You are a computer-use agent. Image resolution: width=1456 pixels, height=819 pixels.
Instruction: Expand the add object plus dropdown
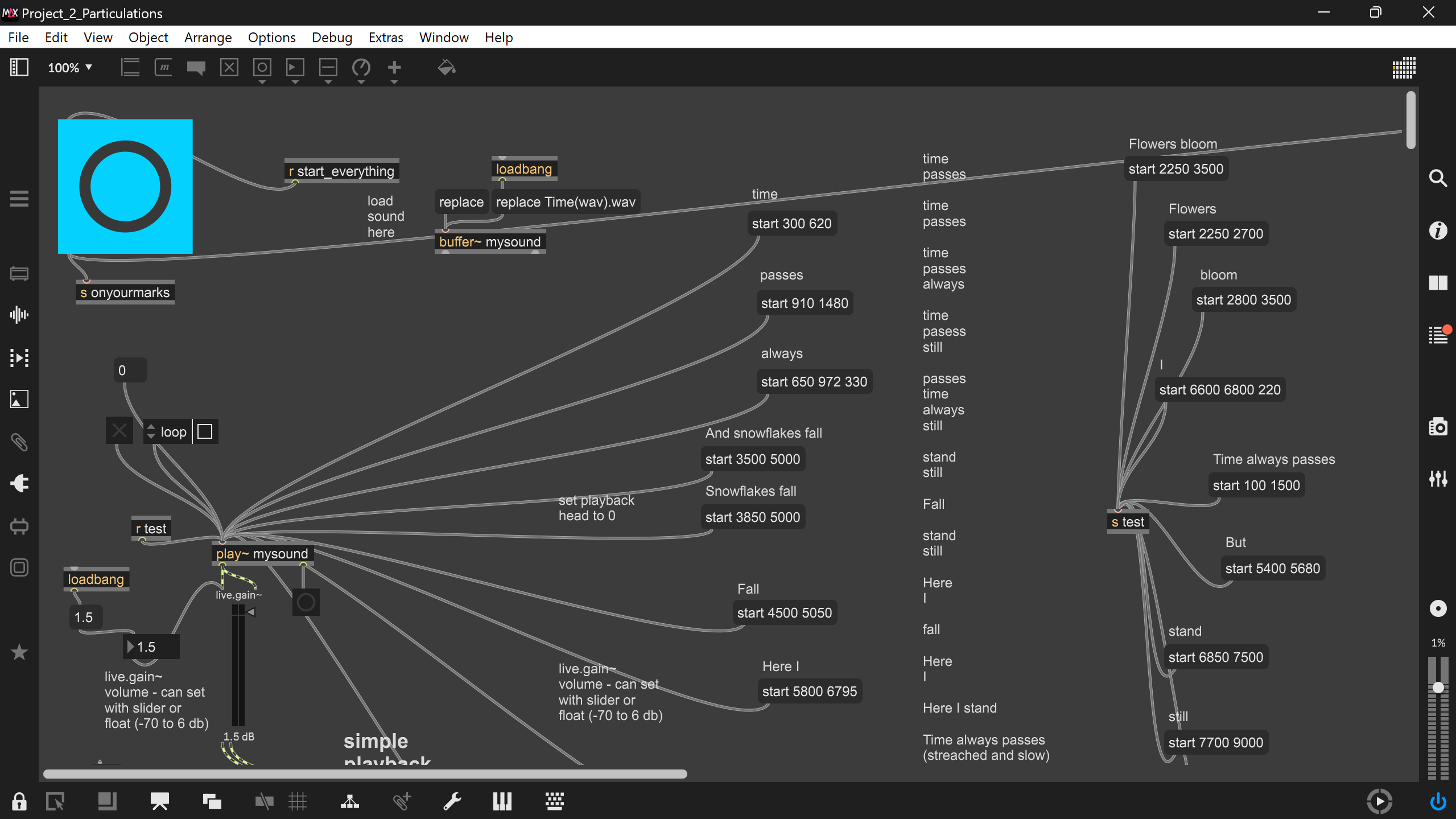(394, 83)
